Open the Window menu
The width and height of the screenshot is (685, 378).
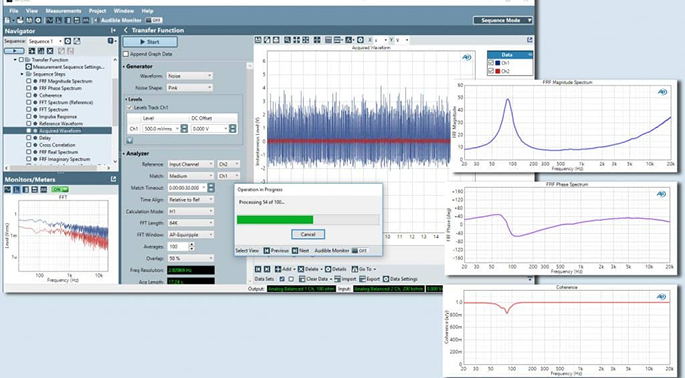[124, 10]
